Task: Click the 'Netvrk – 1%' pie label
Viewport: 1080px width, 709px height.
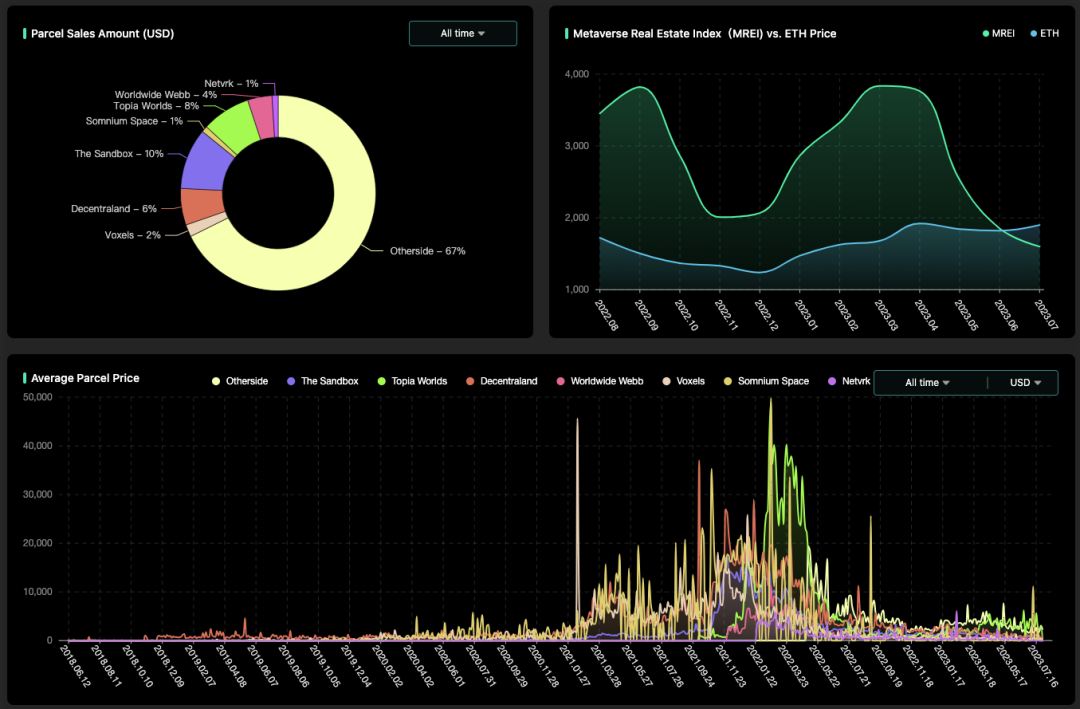Action: pos(231,83)
